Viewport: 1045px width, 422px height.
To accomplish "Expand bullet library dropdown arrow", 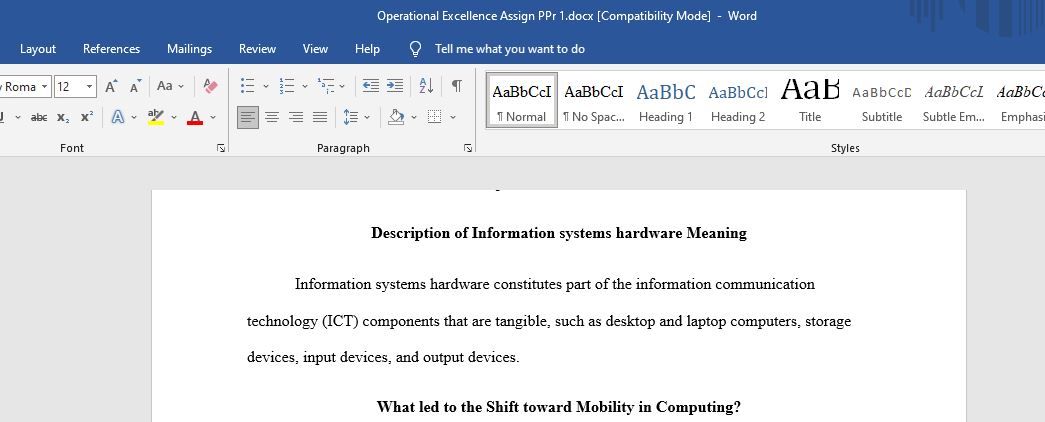I will point(265,86).
